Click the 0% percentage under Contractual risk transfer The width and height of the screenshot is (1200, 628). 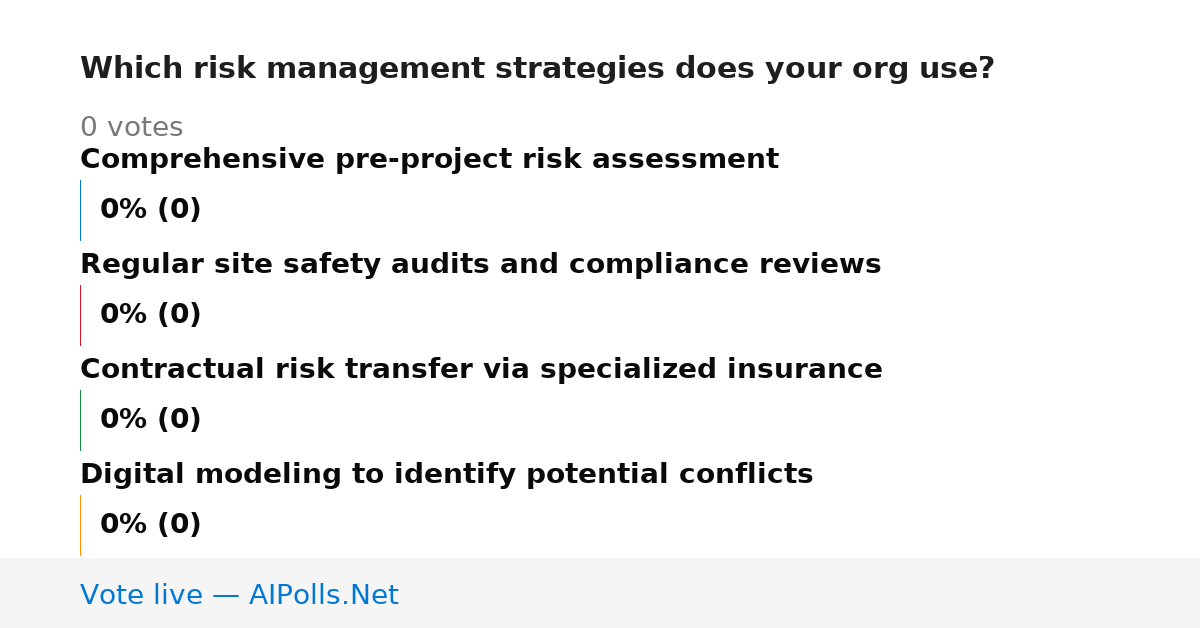[x=123, y=420]
